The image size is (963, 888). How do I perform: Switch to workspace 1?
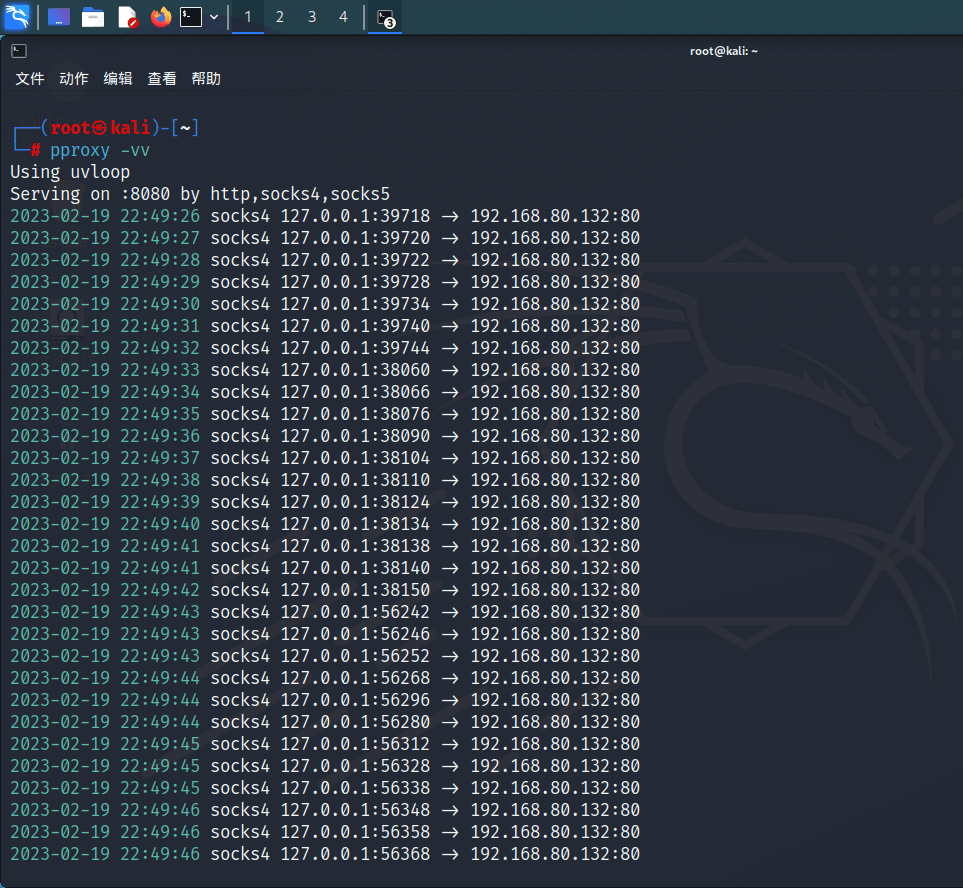click(248, 17)
